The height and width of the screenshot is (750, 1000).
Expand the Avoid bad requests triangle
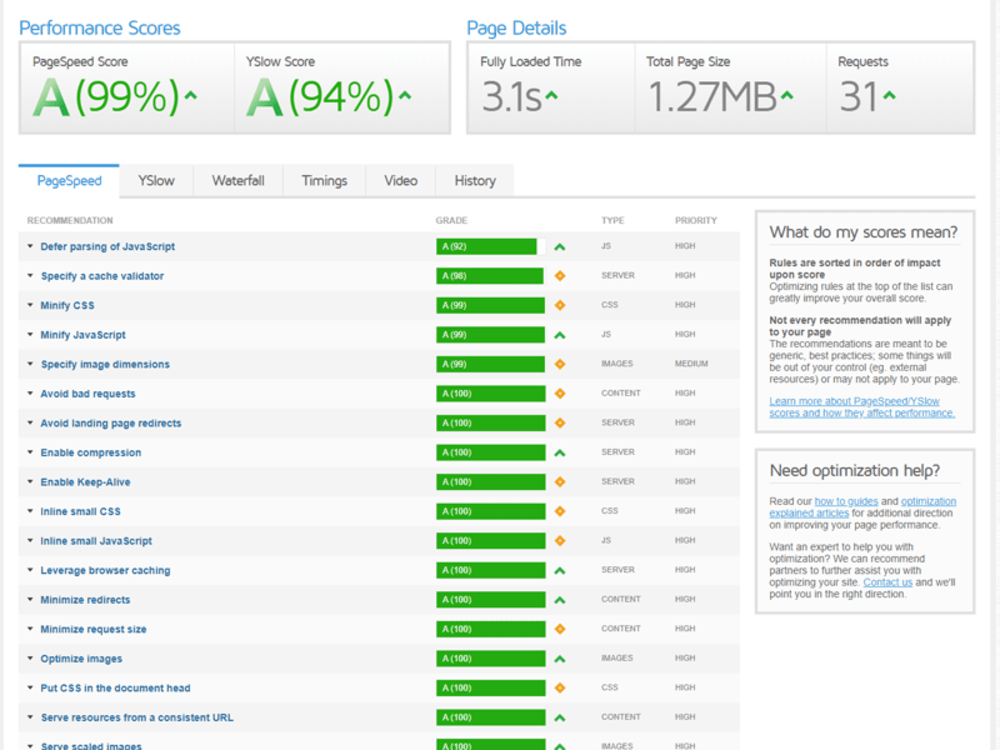point(30,393)
